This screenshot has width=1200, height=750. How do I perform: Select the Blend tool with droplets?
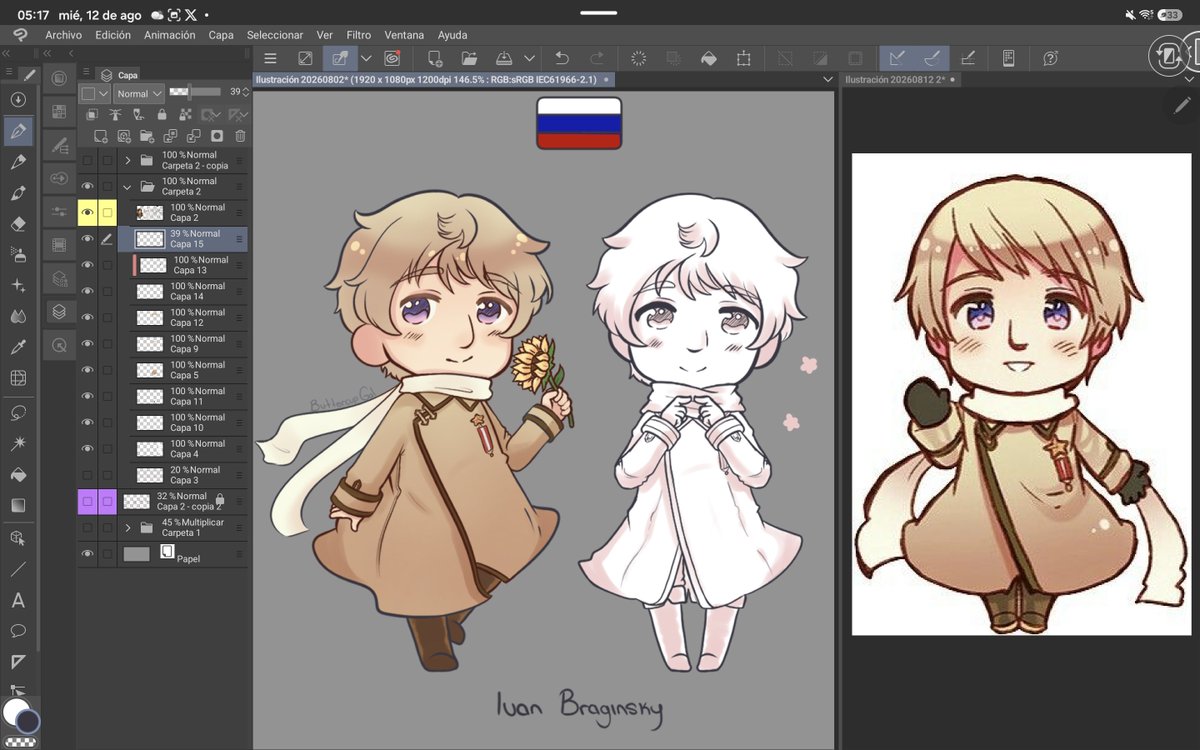[x=18, y=316]
